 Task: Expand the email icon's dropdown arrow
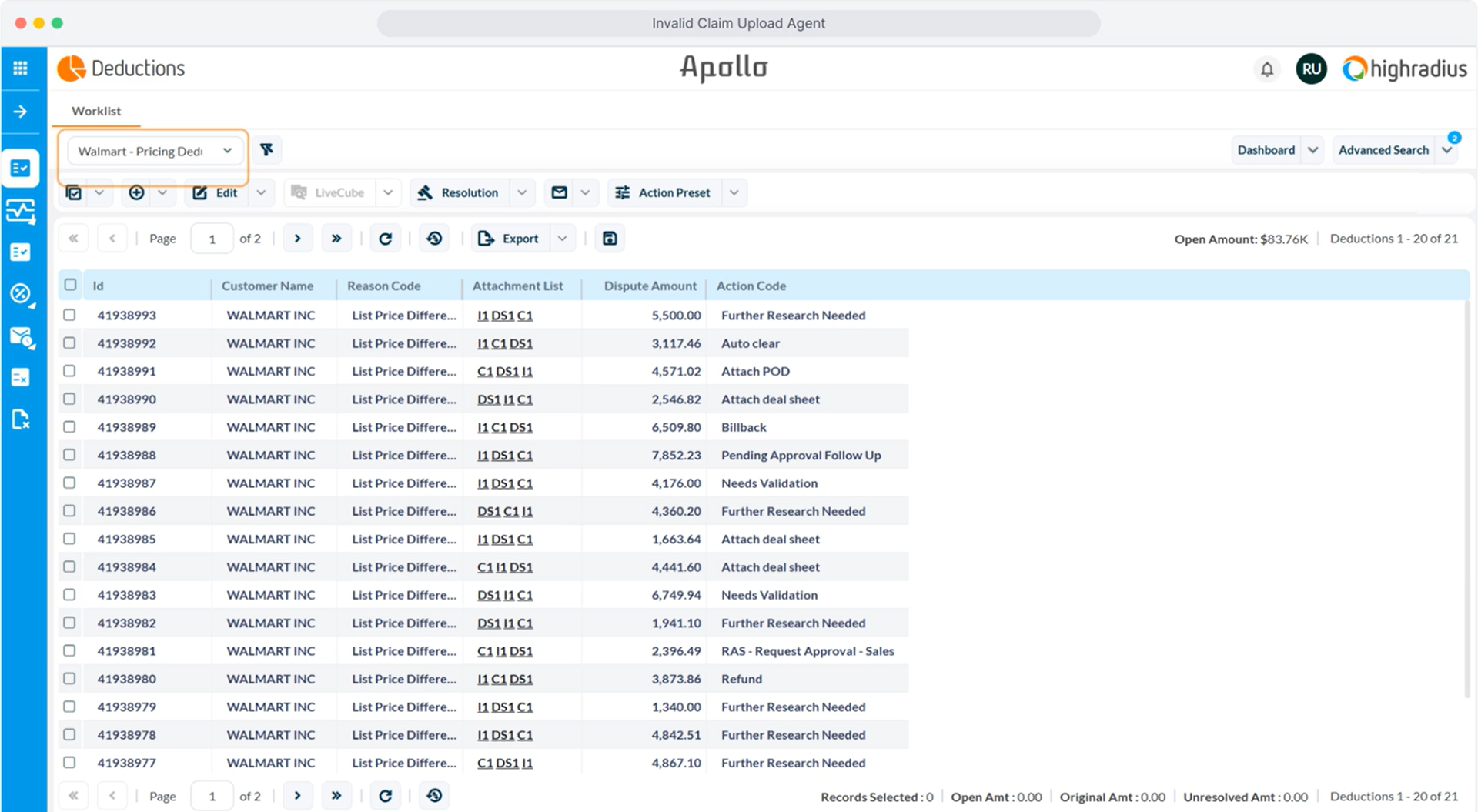click(x=585, y=192)
